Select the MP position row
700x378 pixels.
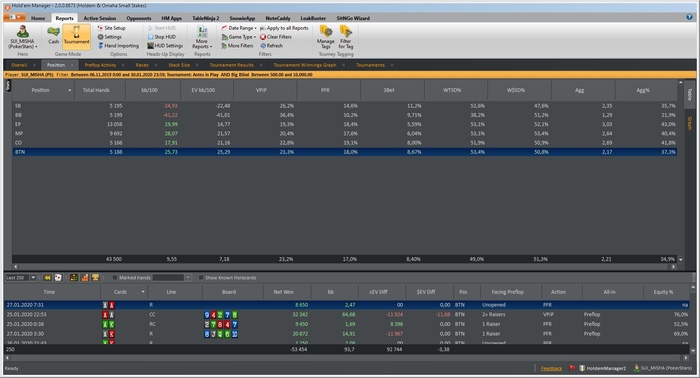pyautogui.click(x=345, y=133)
